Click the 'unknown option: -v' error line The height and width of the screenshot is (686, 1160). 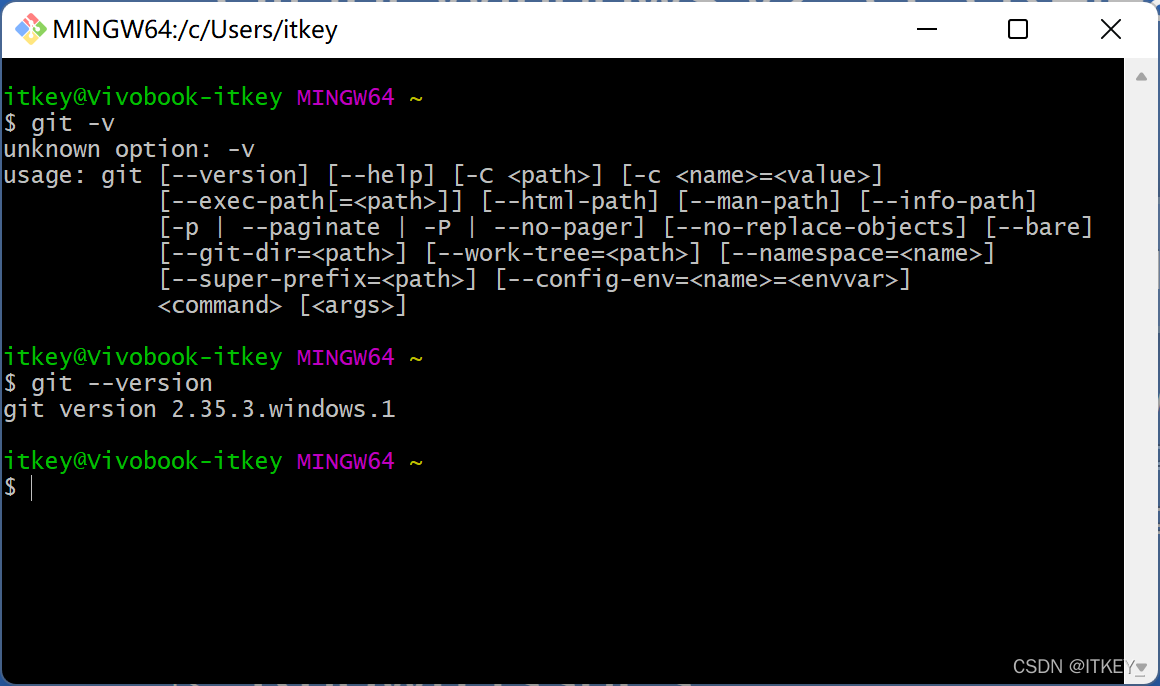click(129, 149)
